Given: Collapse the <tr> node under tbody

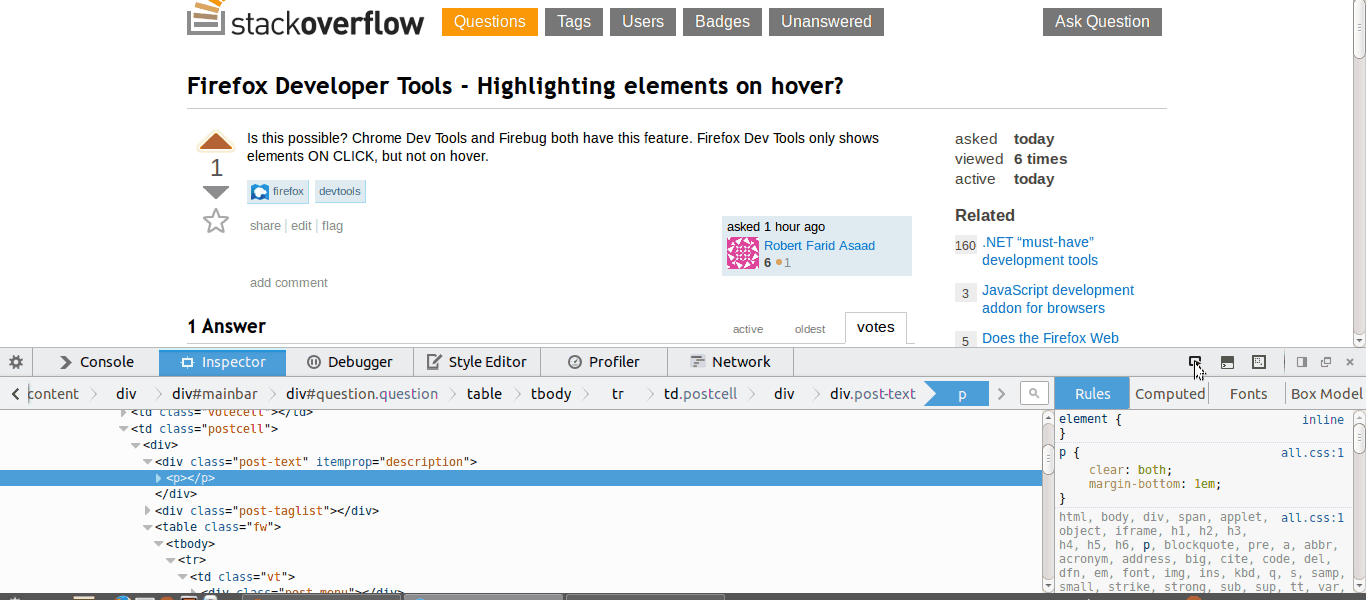Looking at the screenshot, I should tap(171, 560).
